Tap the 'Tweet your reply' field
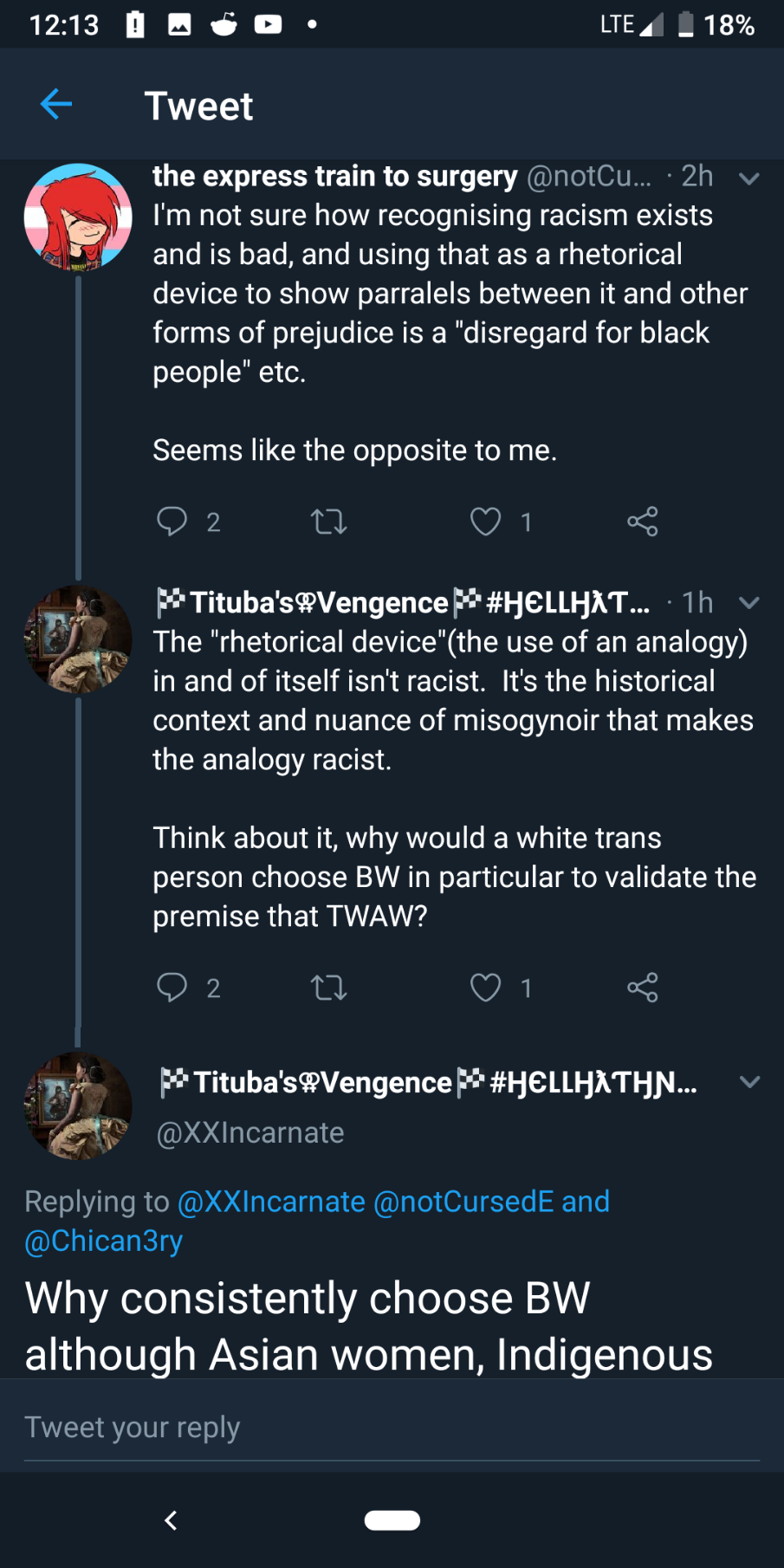The width and height of the screenshot is (784, 1568). [x=392, y=1427]
